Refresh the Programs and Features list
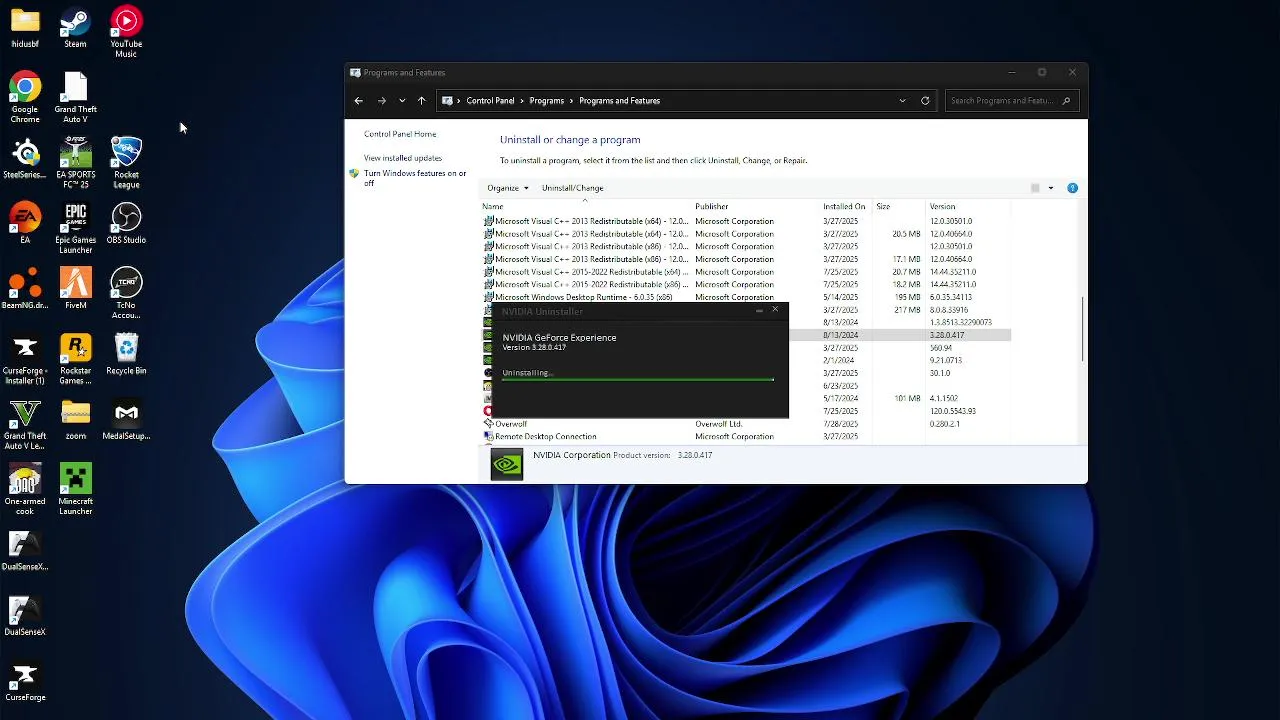 (x=925, y=100)
